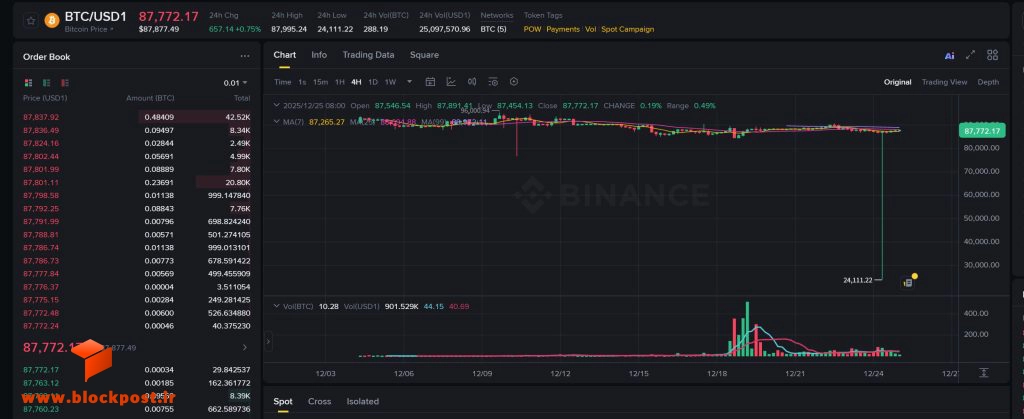Click the Payments token tag
This screenshot has width=1024, height=419.
pos(563,29)
